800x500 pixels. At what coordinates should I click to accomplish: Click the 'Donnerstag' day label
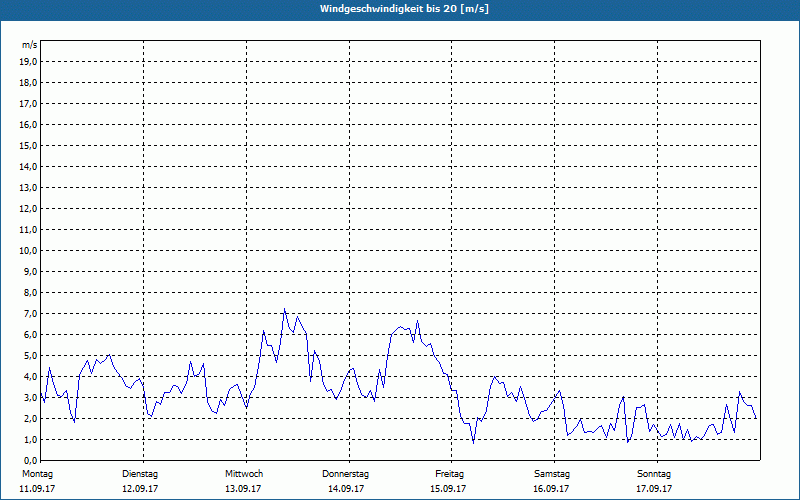coord(345,474)
